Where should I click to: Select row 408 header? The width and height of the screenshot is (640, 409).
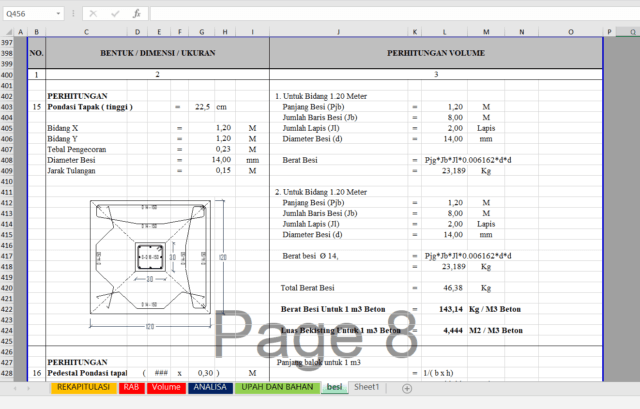click(x=9, y=160)
